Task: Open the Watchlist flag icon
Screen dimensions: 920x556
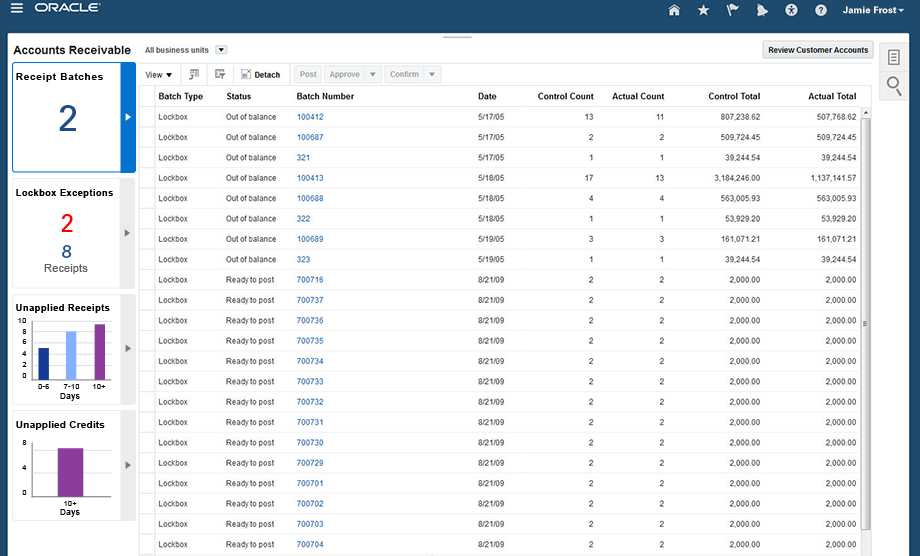Action: tap(732, 10)
